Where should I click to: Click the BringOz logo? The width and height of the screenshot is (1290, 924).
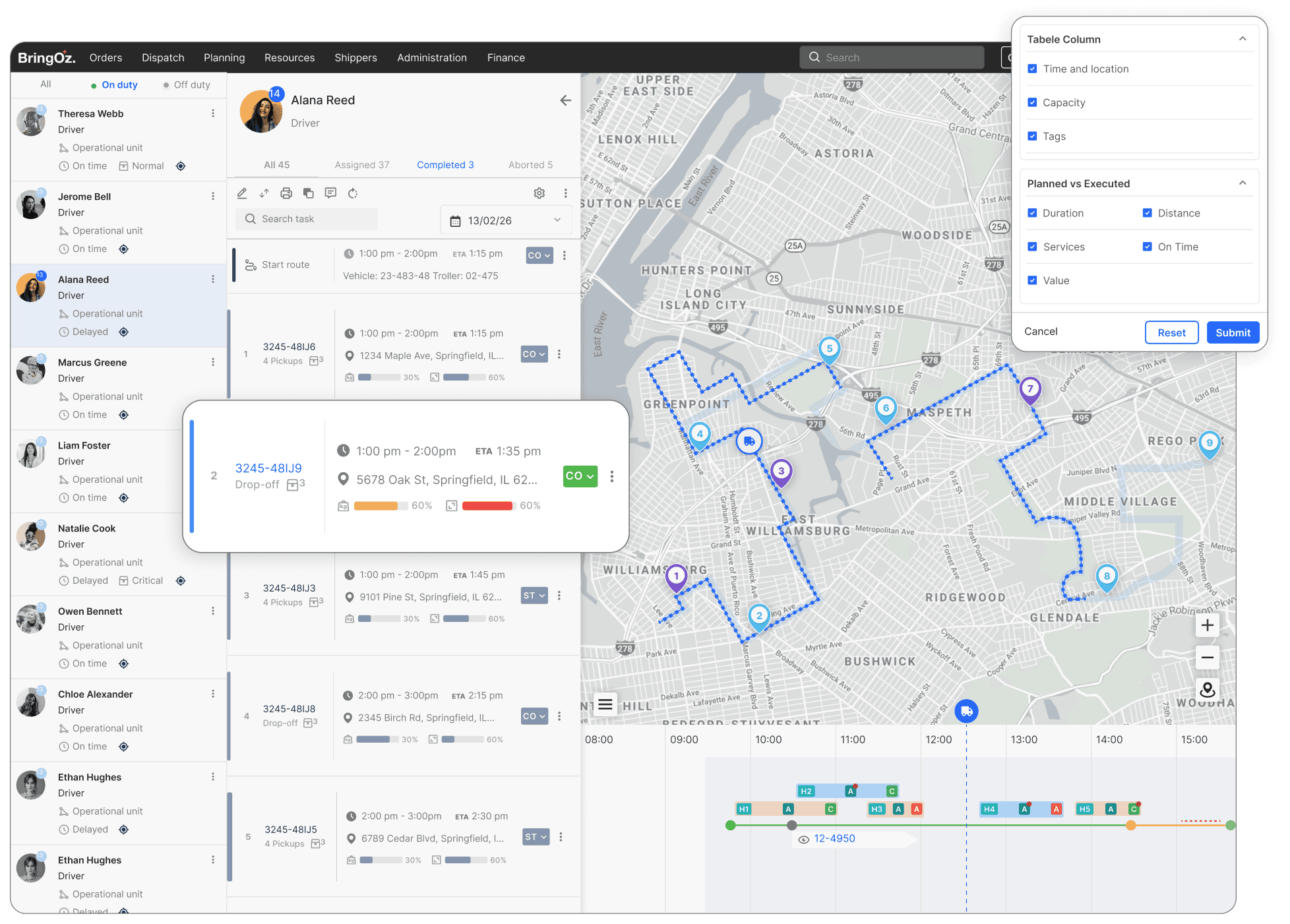point(47,58)
